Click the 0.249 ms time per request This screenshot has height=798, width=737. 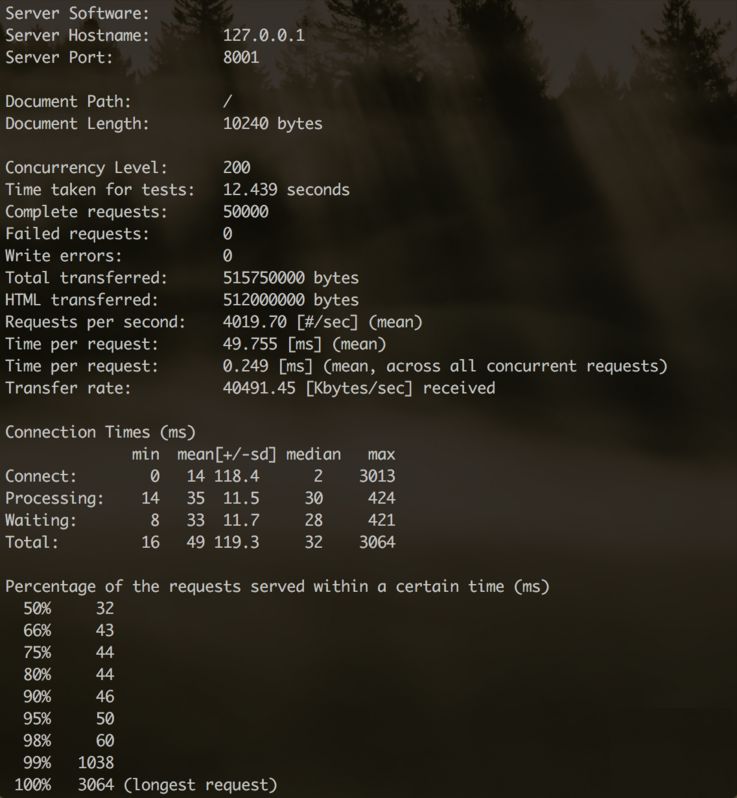pyautogui.click(x=245, y=366)
